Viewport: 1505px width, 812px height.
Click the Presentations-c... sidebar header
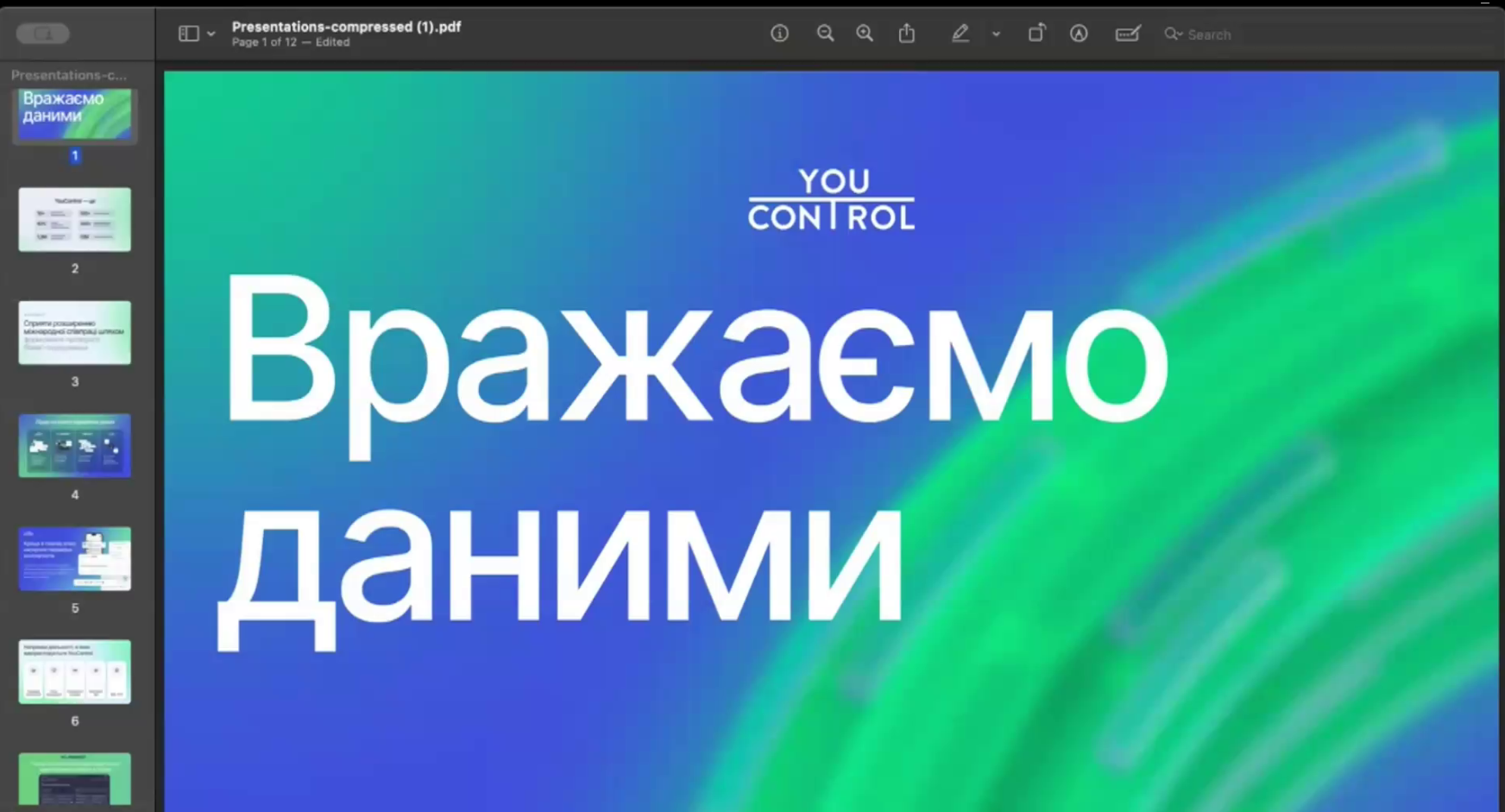(x=69, y=75)
